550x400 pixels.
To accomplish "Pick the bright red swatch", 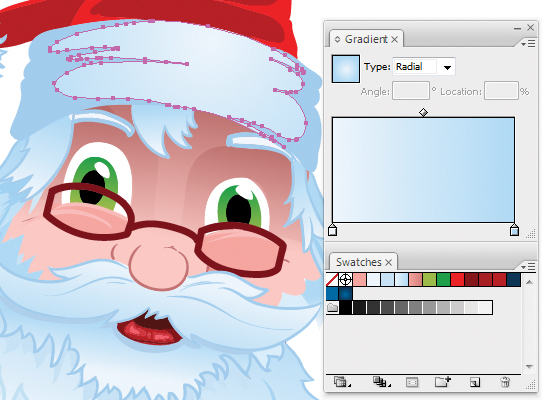I will (x=457, y=280).
